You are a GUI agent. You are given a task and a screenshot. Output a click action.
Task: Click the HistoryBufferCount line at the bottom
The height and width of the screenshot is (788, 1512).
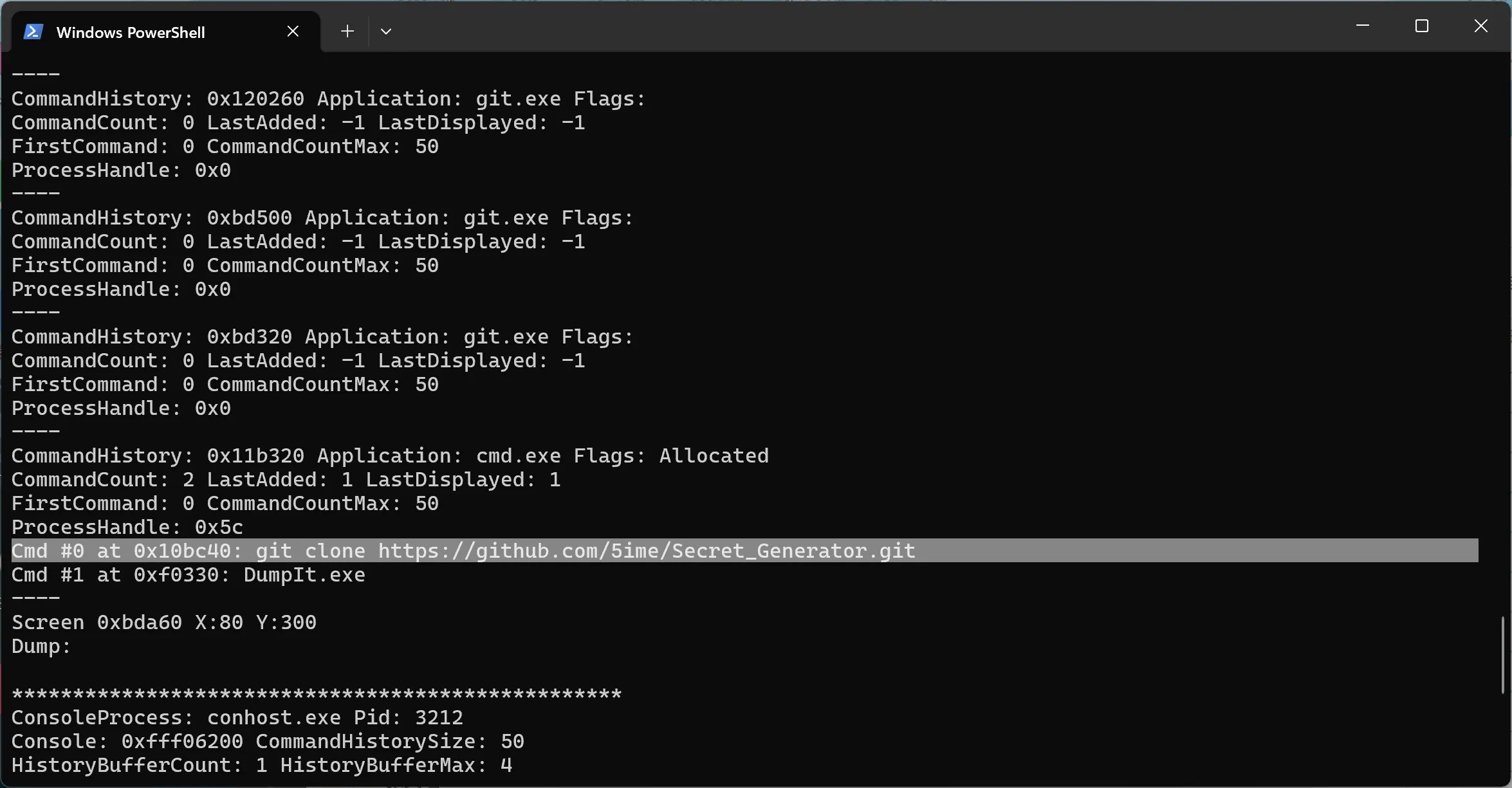pyautogui.click(x=261, y=765)
